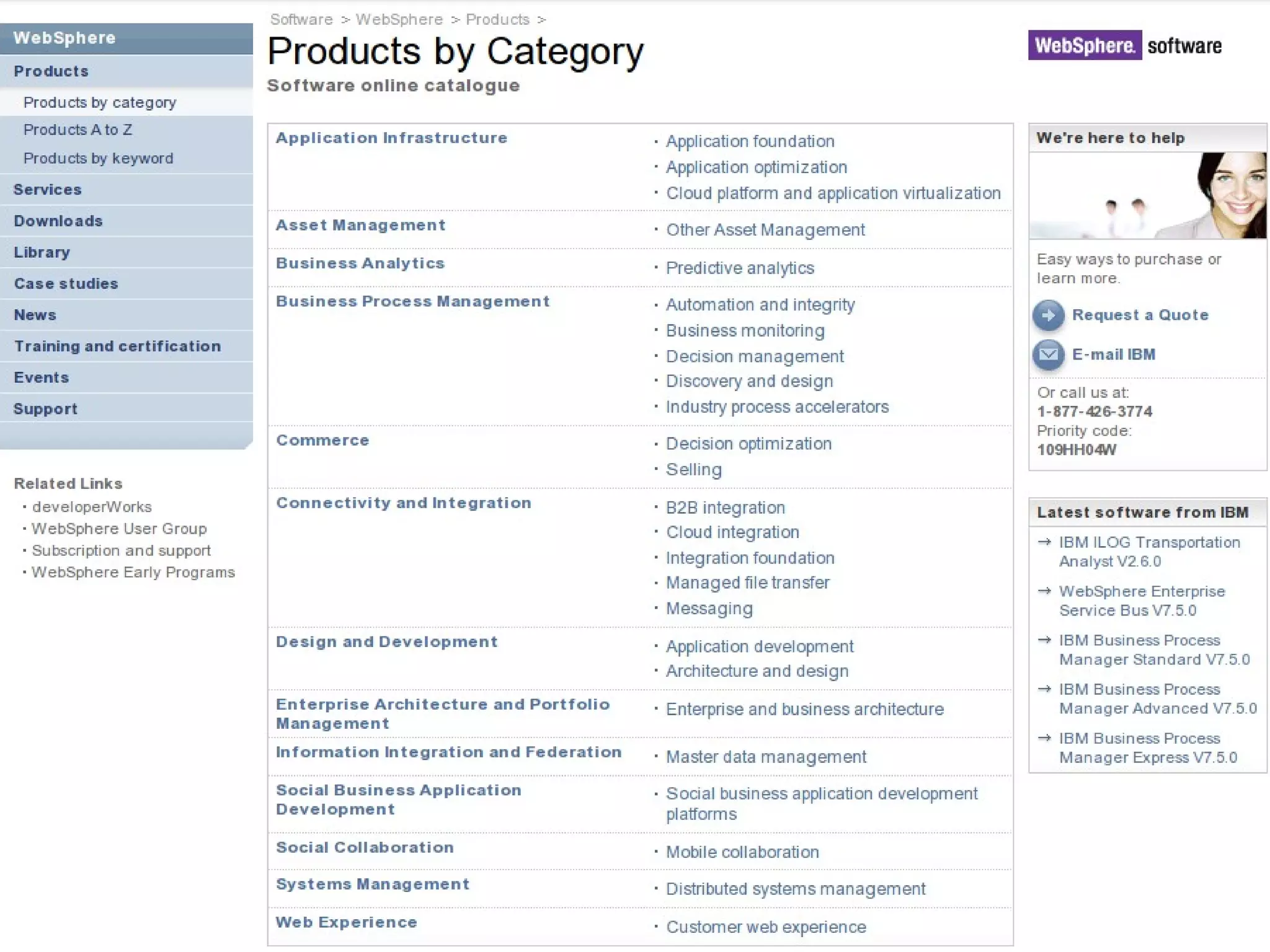
Task: Open the Managed file transfer link
Action: [x=747, y=583]
